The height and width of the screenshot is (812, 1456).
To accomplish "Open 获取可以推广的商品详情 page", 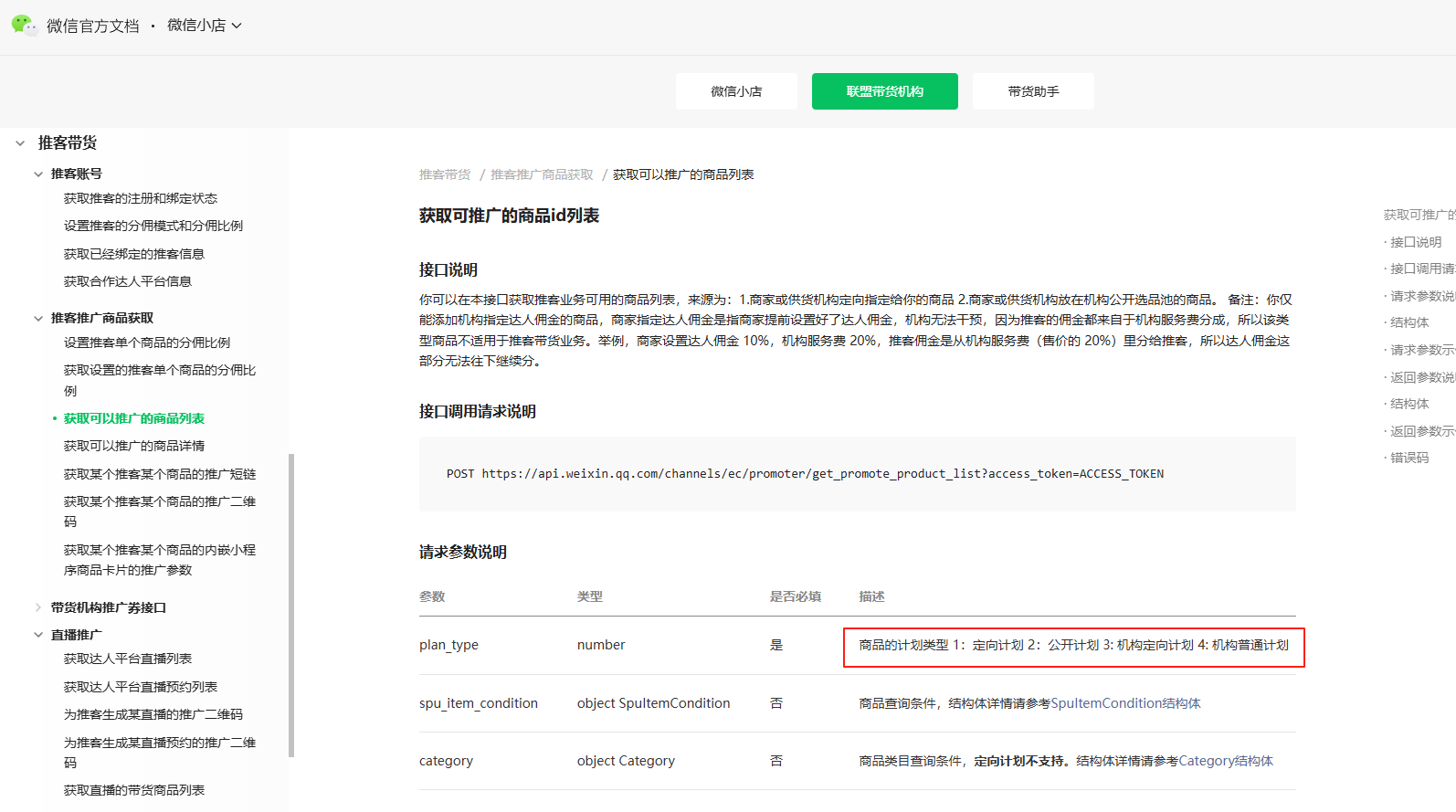I will (134, 446).
